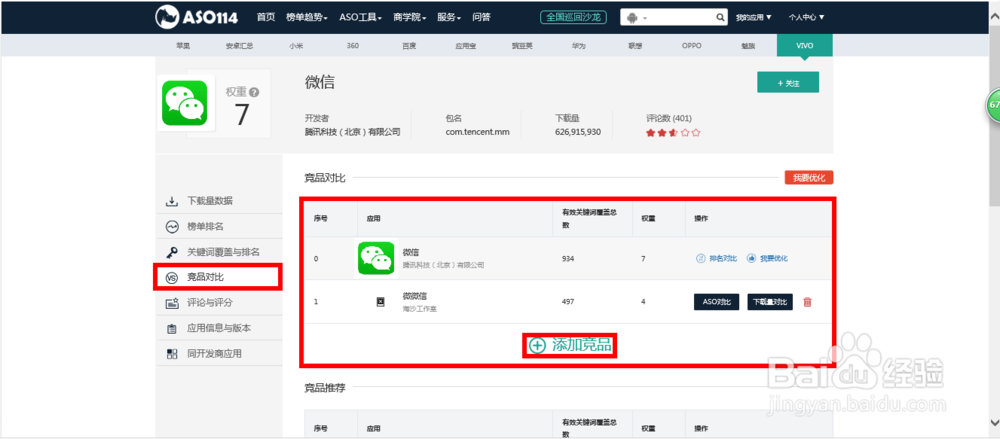Expand the 榜单趋势 dropdown menu
The width and height of the screenshot is (1000, 439).
[x=307, y=17]
